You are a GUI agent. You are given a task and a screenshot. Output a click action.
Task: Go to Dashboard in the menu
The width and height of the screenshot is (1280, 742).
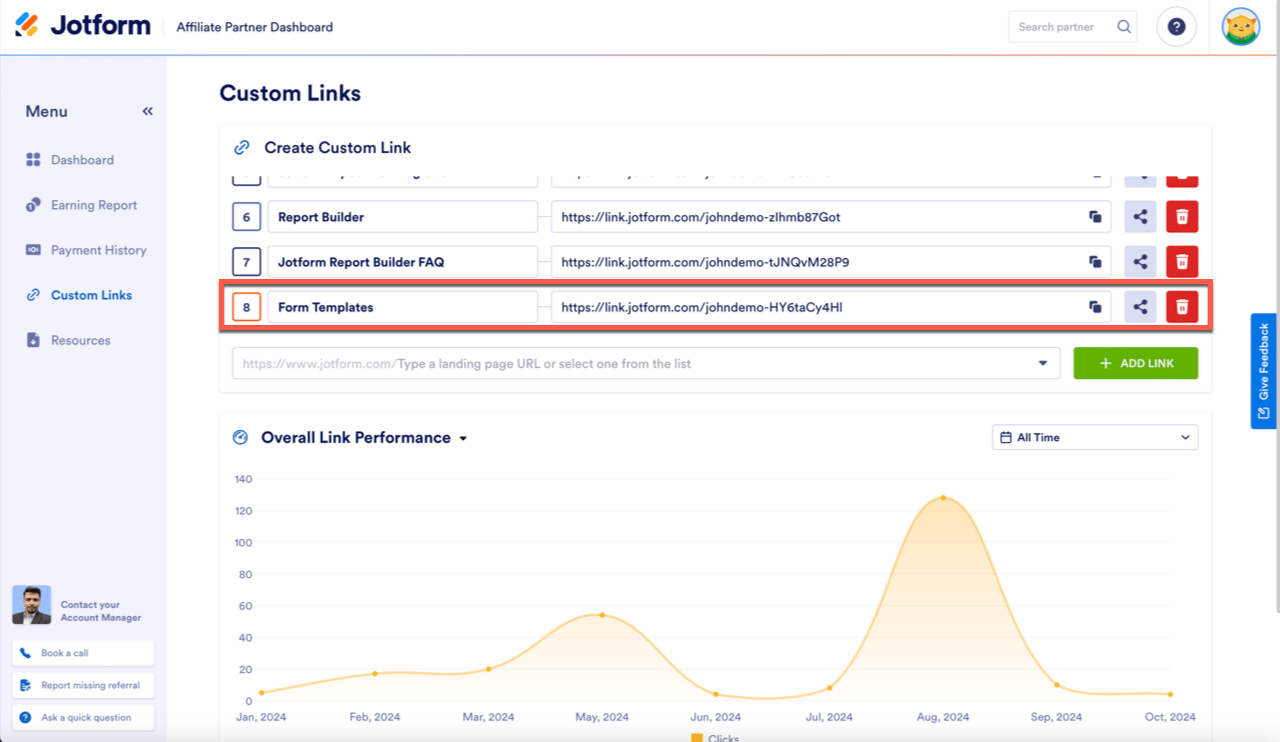click(82, 160)
